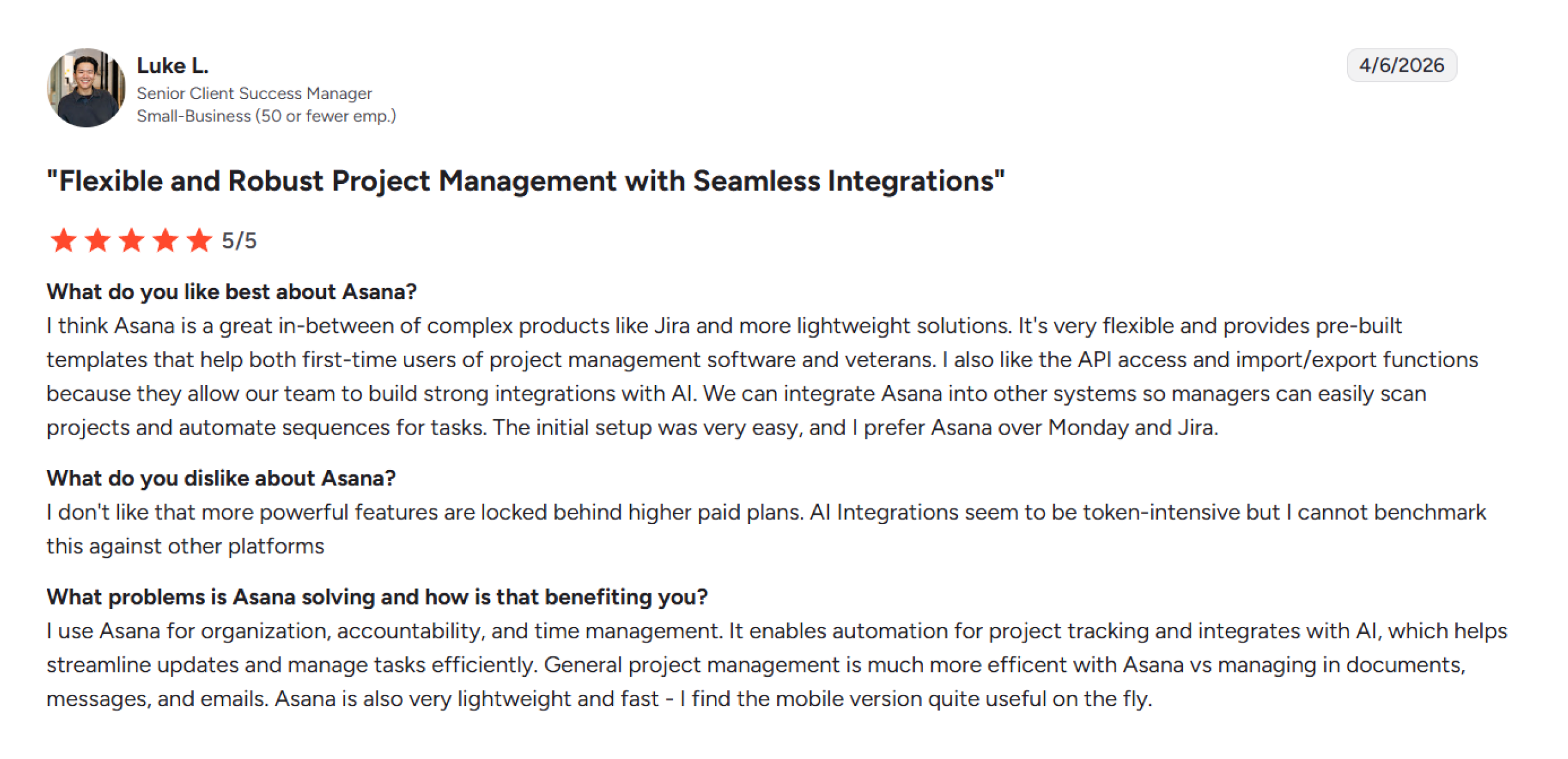Open the Luke L. reviewer name

coord(173,65)
